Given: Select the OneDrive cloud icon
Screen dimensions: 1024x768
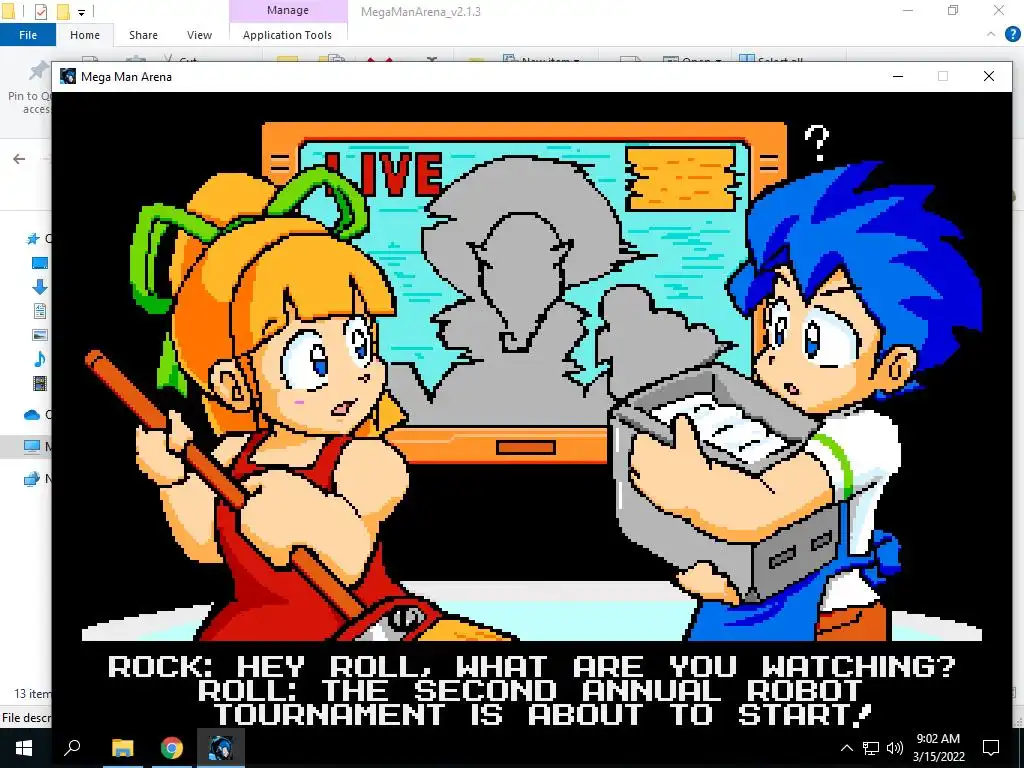Looking at the screenshot, I should pos(32,415).
